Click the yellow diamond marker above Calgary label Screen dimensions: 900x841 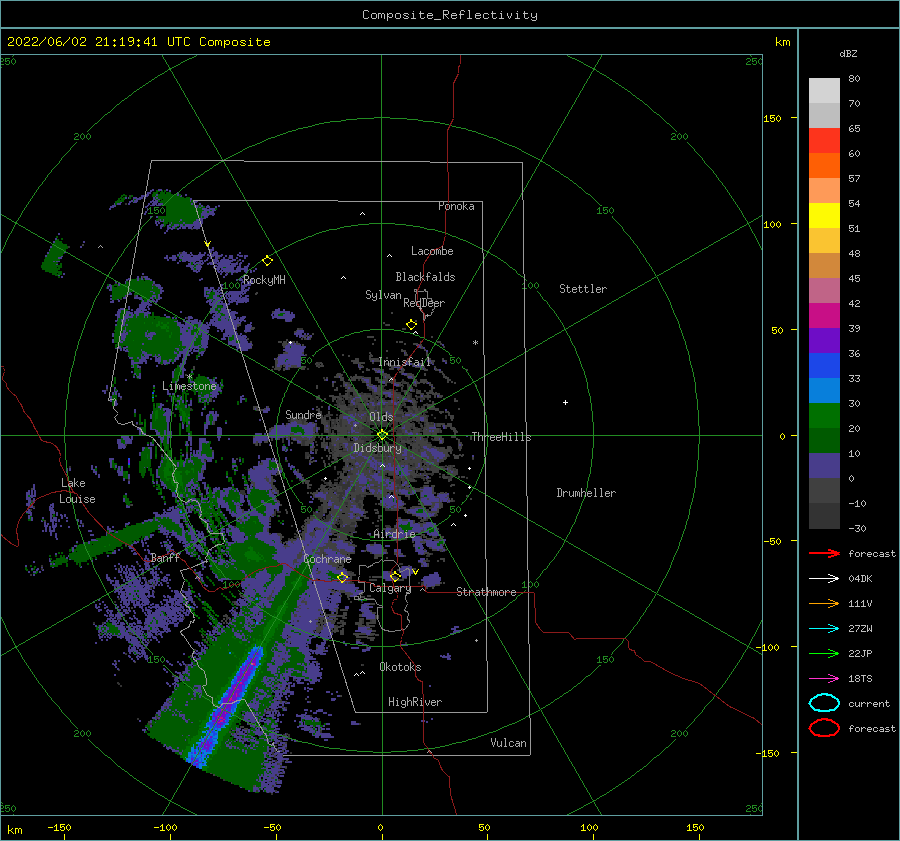pyautogui.click(x=395, y=576)
